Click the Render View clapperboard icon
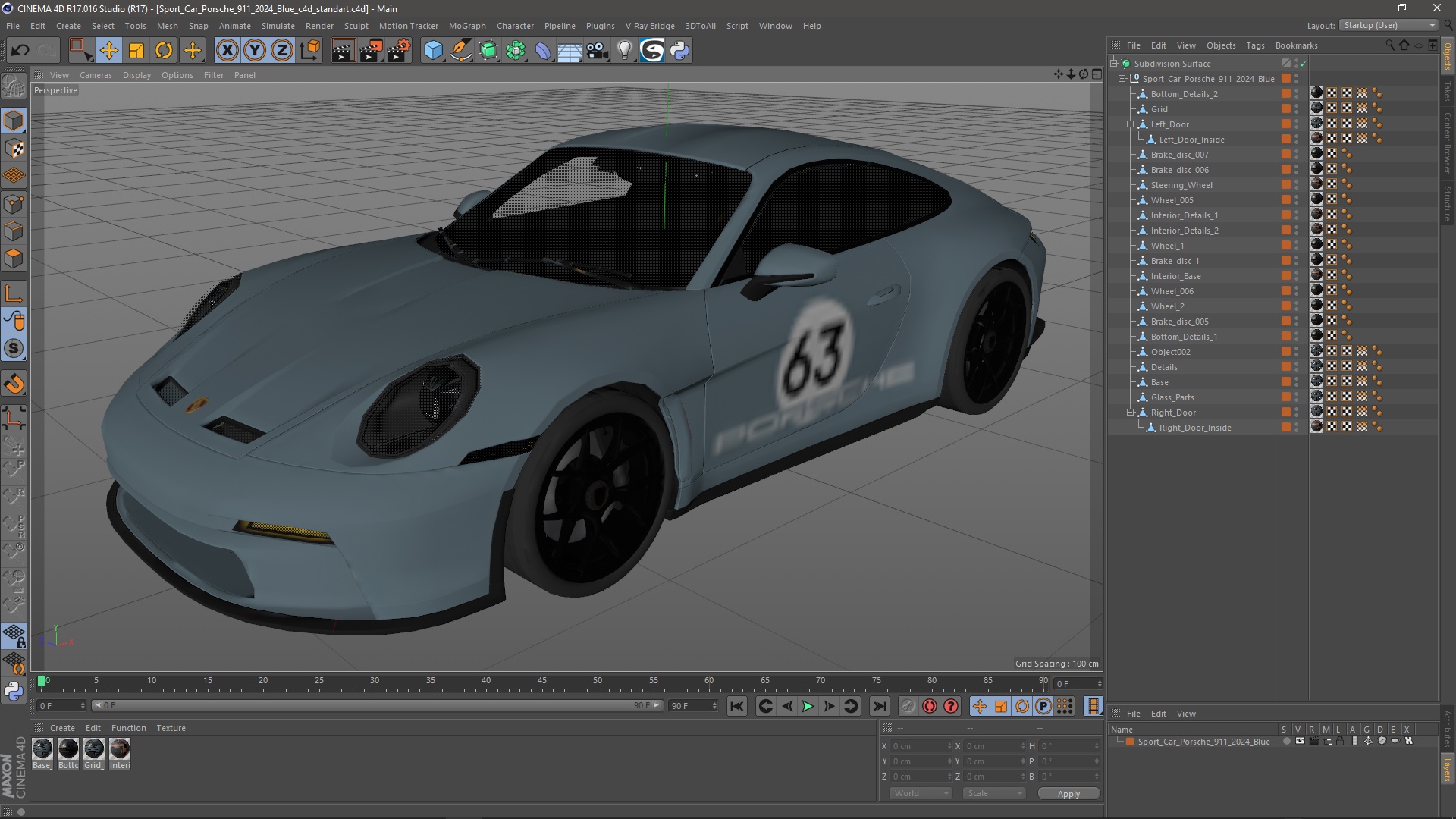The width and height of the screenshot is (1456, 819). click(x=343, y=50)
